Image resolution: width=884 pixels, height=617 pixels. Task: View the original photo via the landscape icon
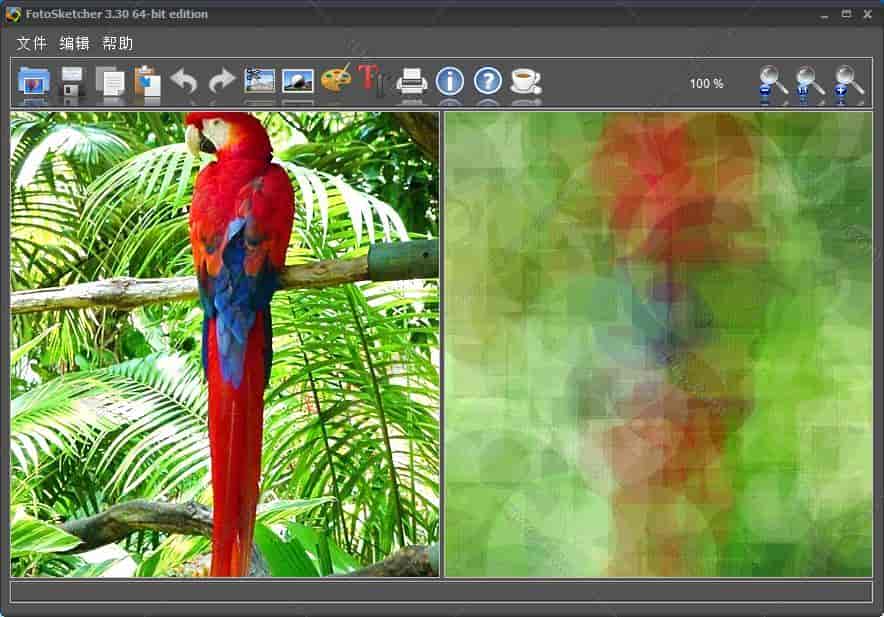(x=259, y=83)
